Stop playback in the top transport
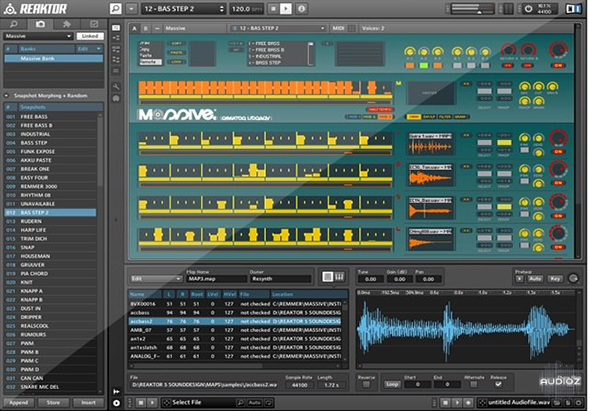This screenshot has height=411, width=590. click(274, 9)
